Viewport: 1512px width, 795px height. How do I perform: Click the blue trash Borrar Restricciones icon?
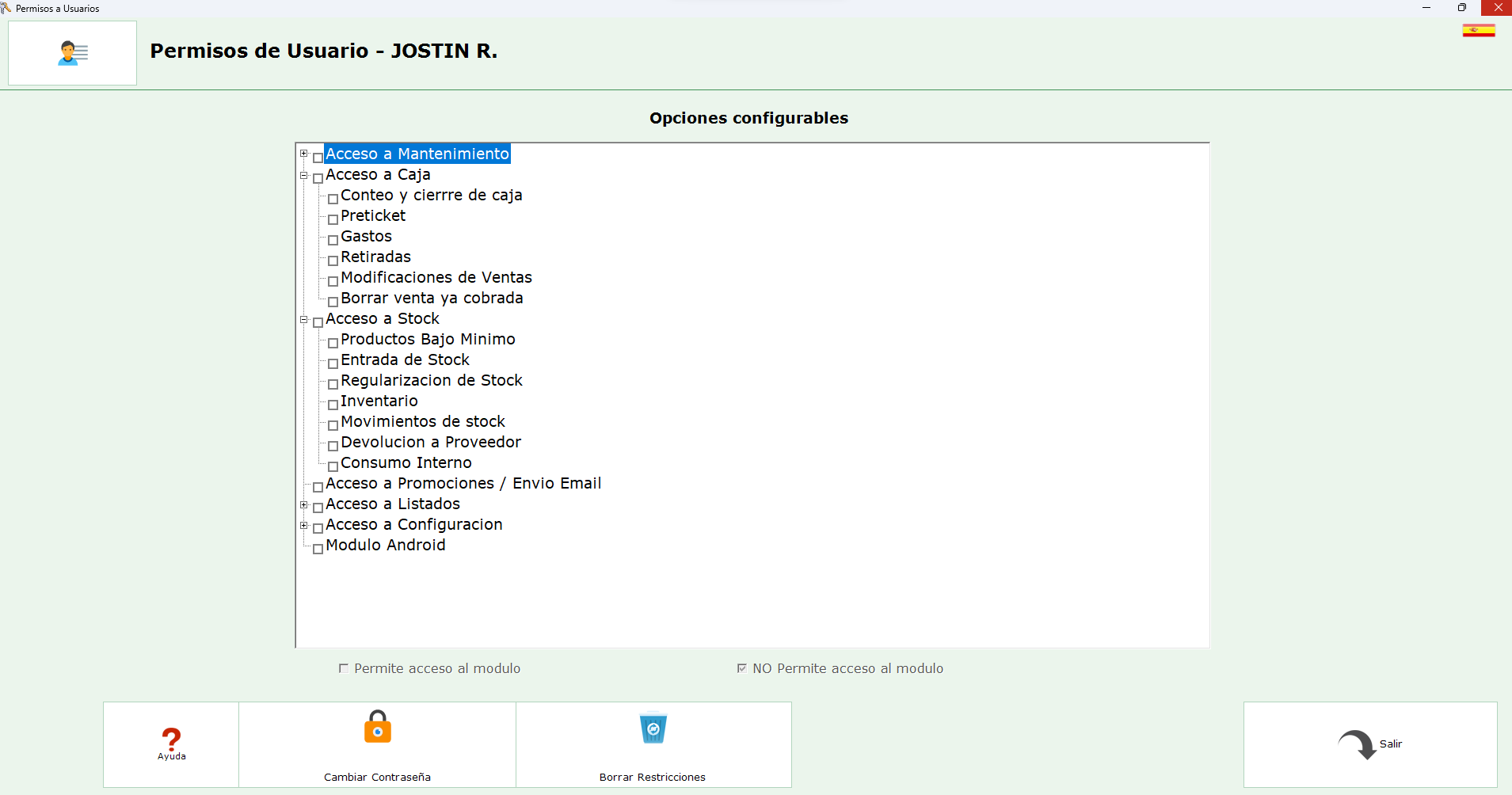[653, 728]
